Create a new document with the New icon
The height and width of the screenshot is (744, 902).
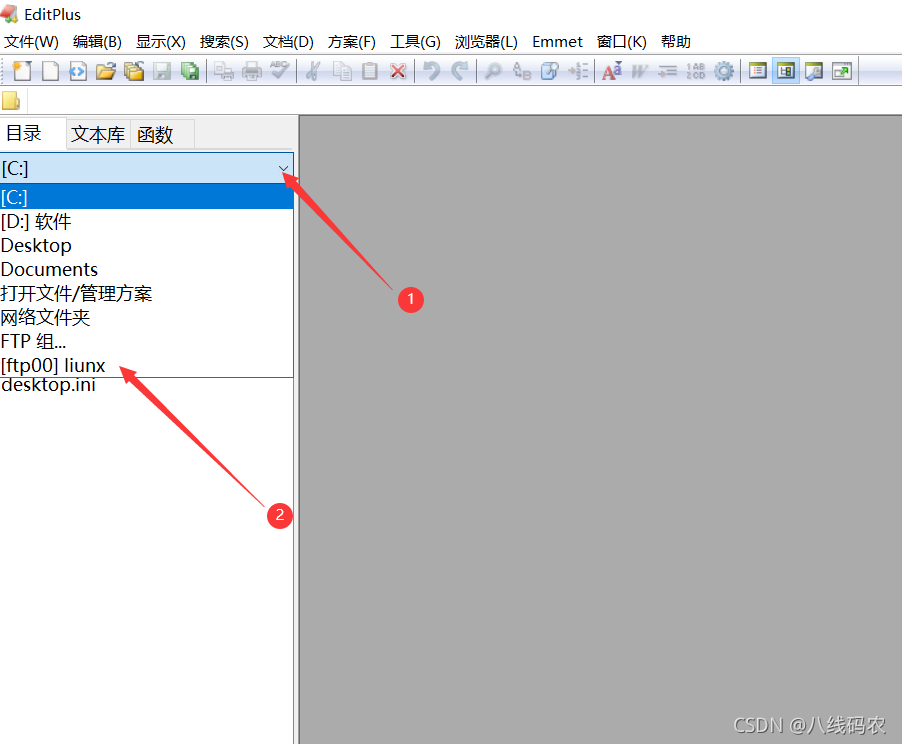[x=22, y=71]
